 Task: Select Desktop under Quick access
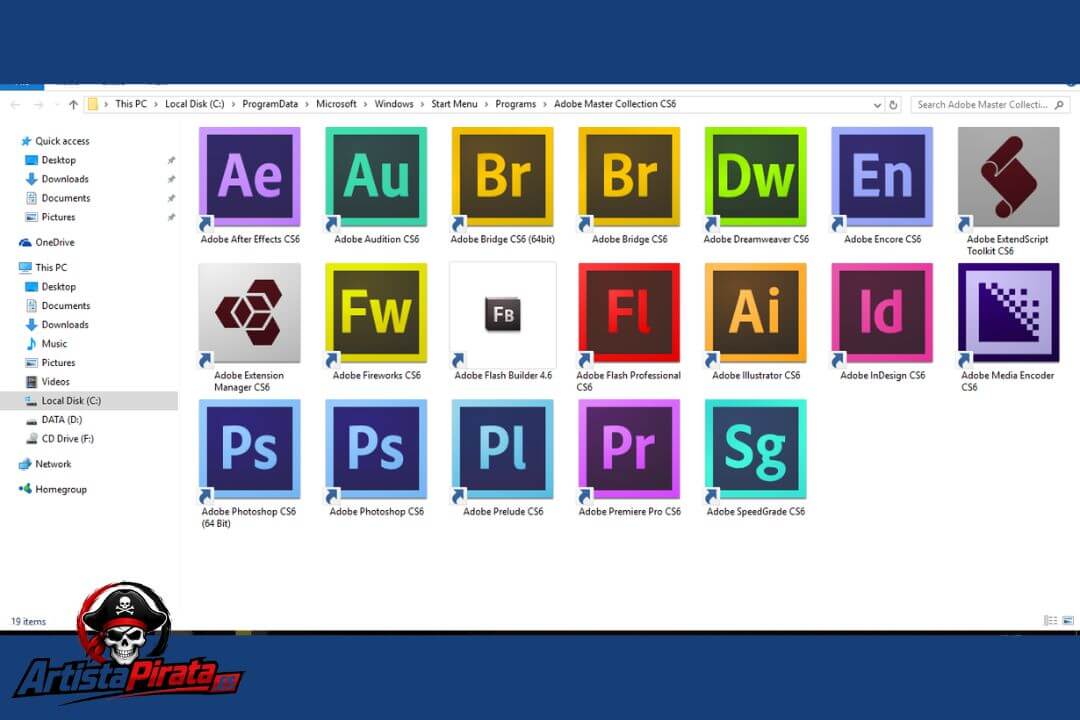59,160
